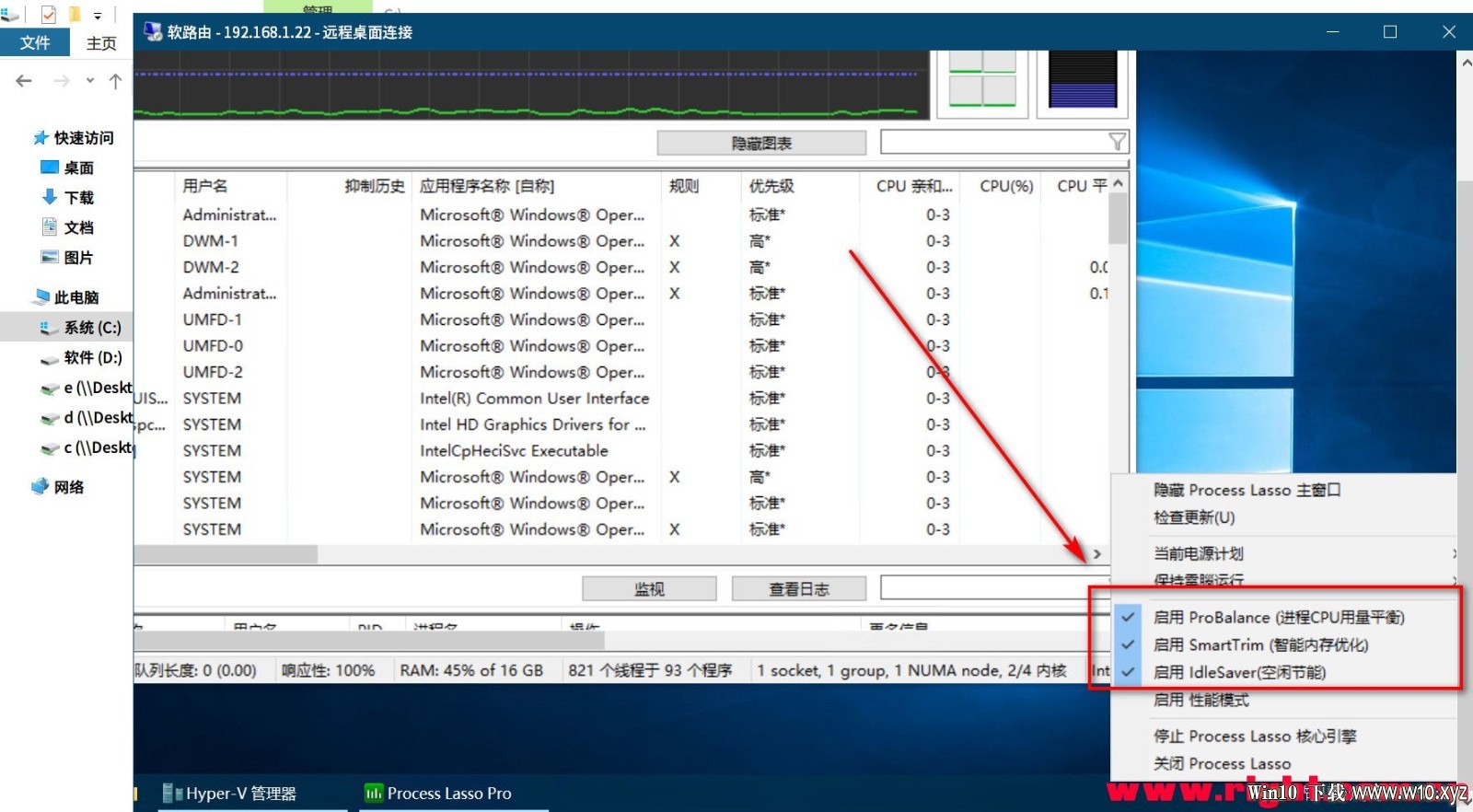
Task: Click the 隐藏图表 button
Action: click(x=761, y=143)
